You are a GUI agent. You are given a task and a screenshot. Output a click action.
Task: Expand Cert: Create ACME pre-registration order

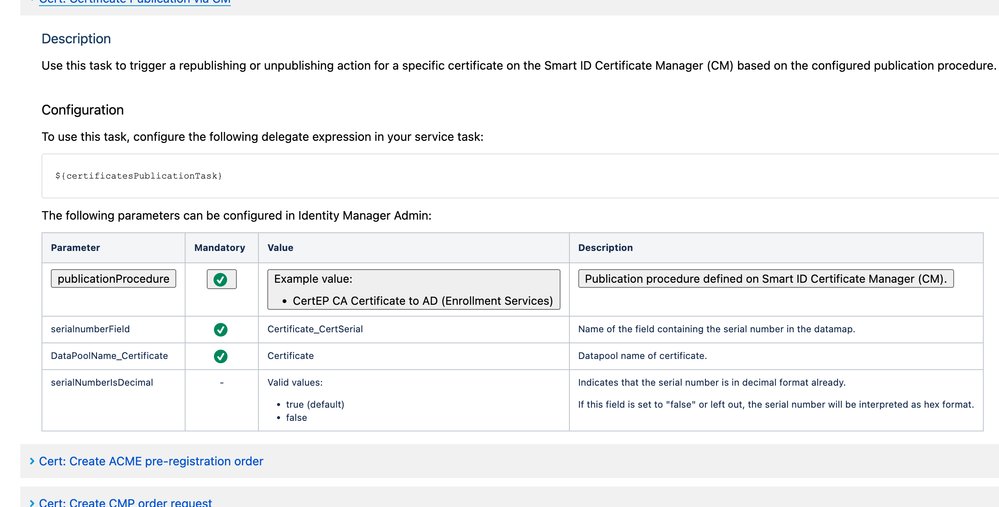tap(151, 461)
